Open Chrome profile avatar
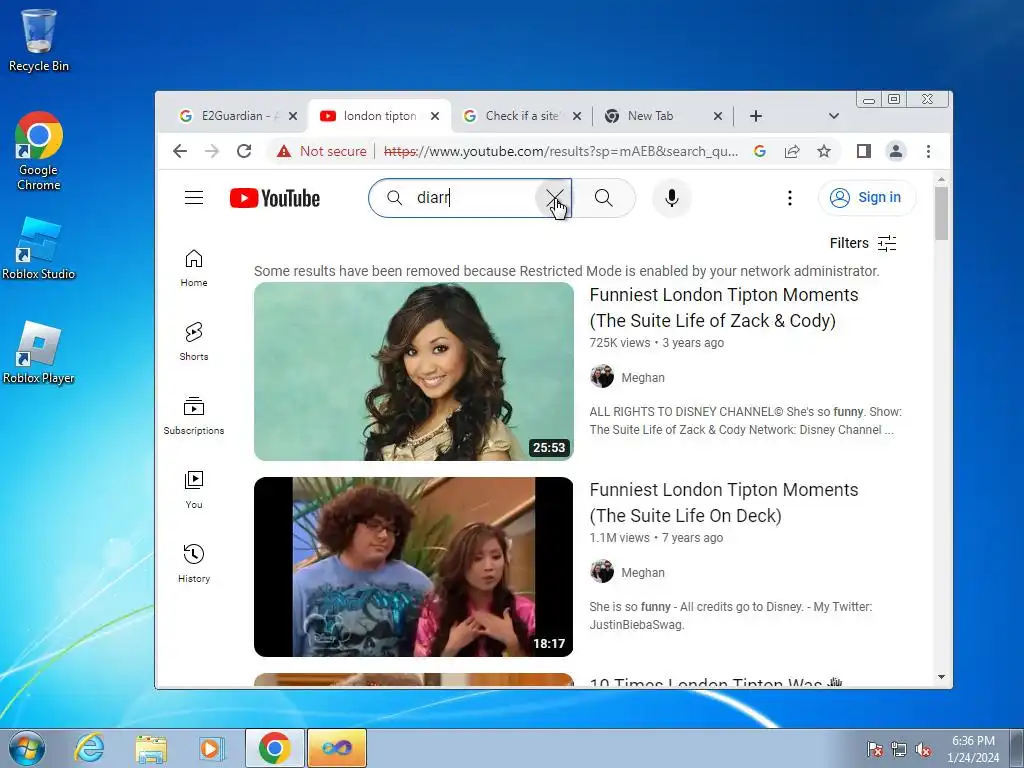 click(896, 152)
